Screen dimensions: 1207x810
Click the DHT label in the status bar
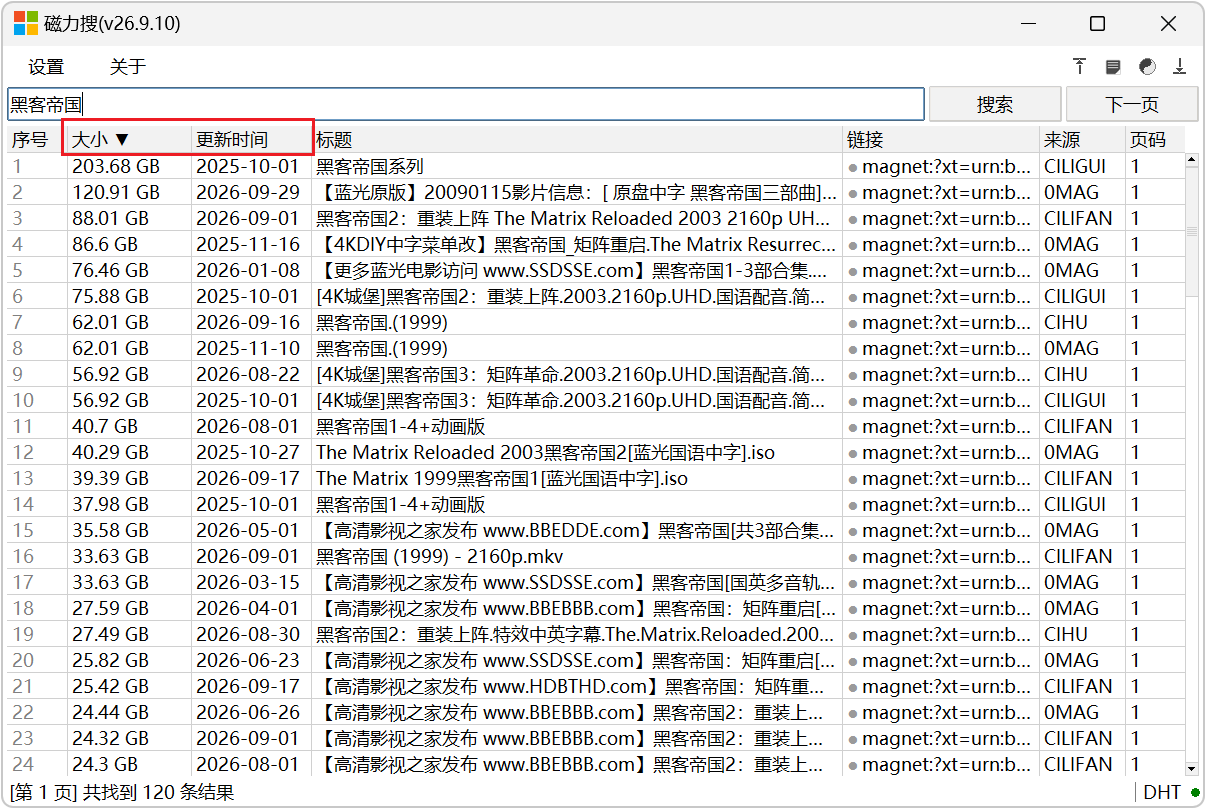1162,793
